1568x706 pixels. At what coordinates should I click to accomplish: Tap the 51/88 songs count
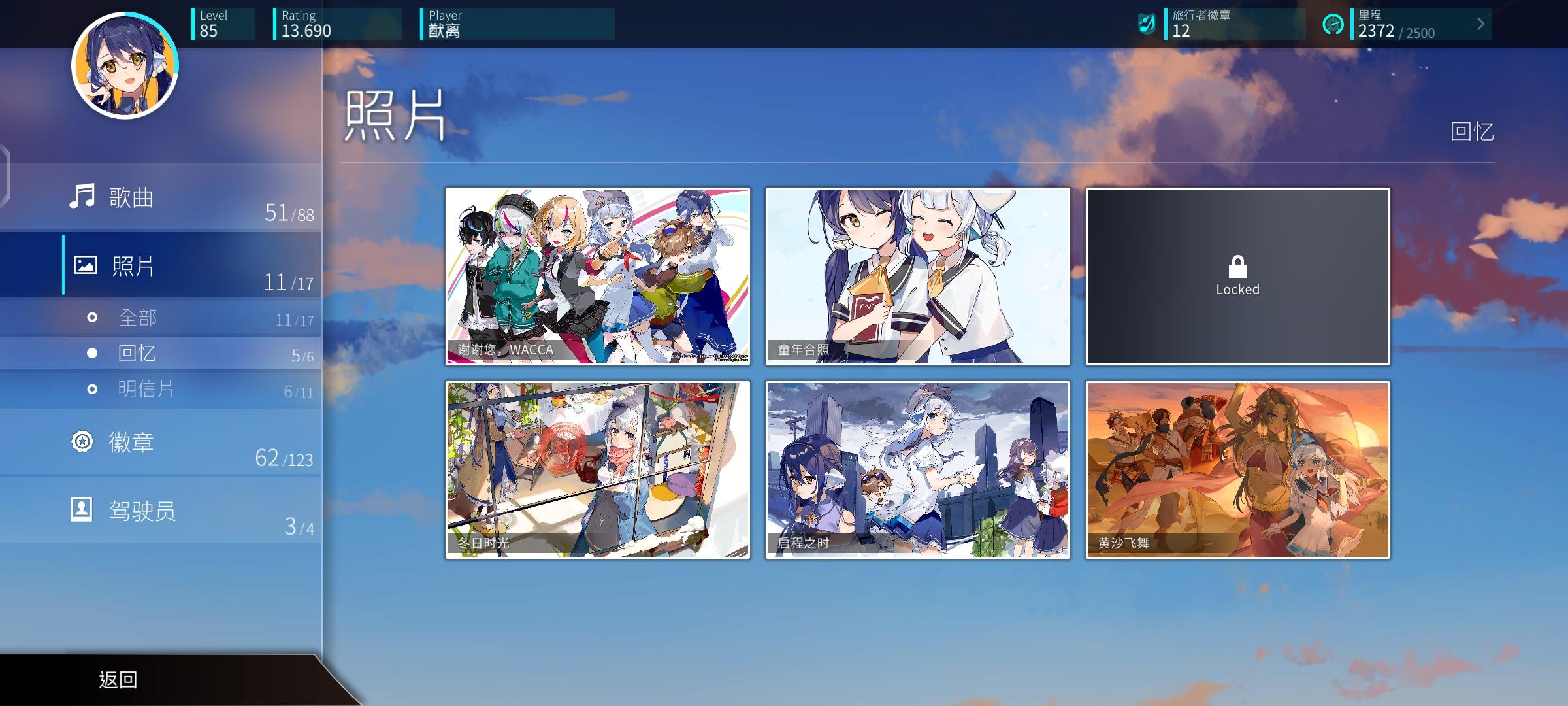pos(289,212)
